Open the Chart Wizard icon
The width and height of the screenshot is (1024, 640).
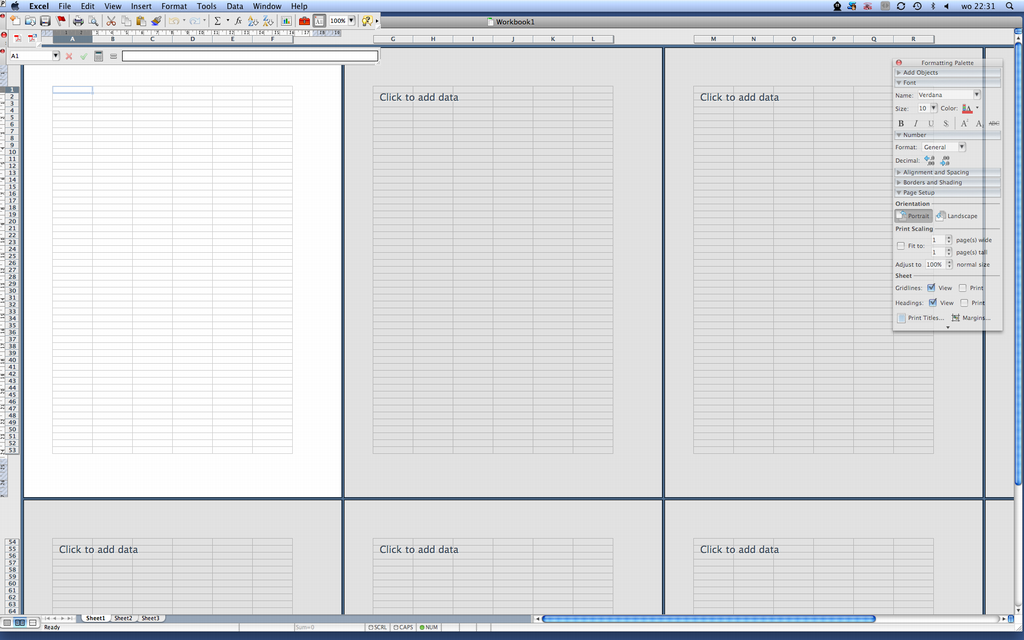(287, 21)
